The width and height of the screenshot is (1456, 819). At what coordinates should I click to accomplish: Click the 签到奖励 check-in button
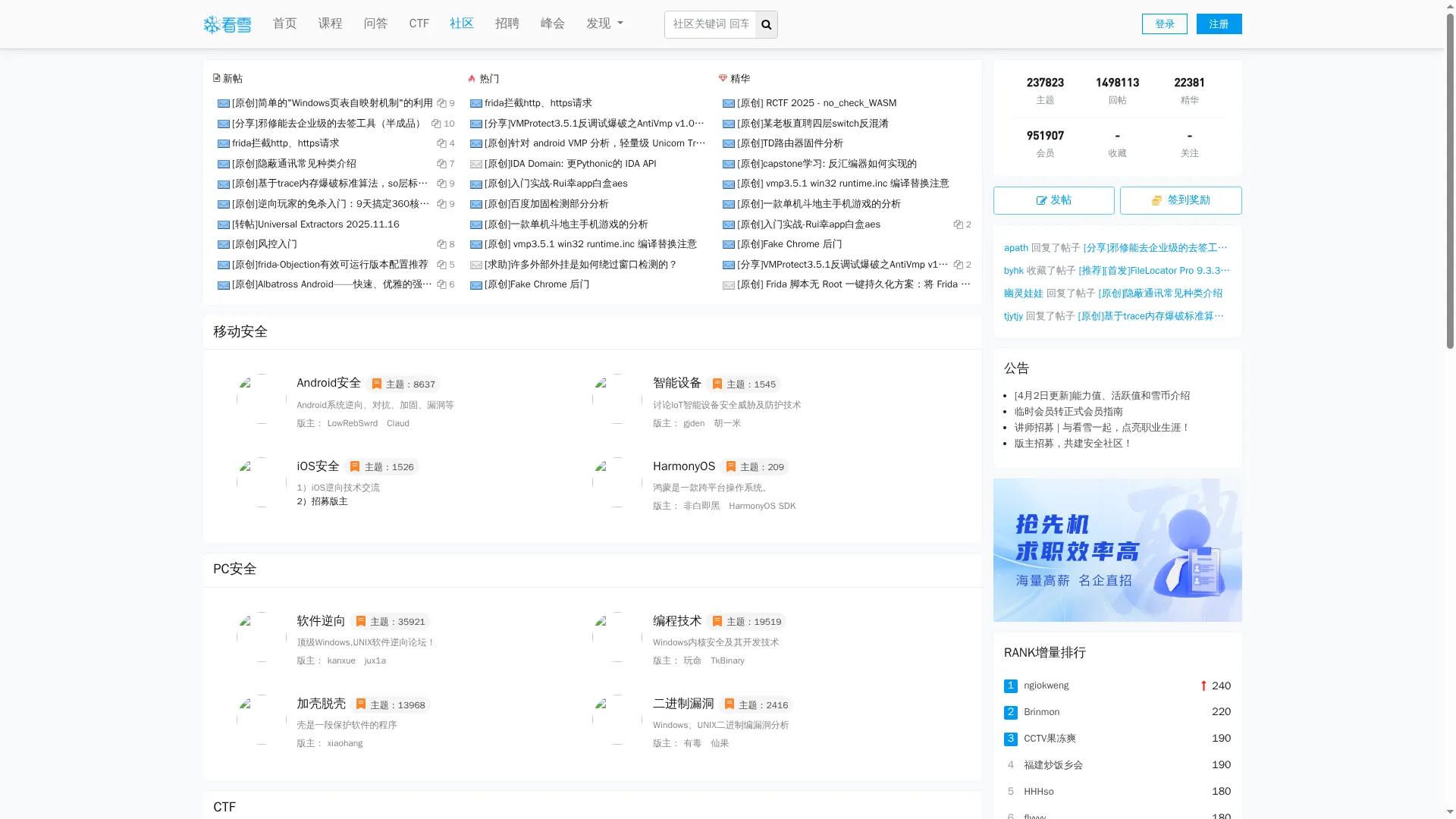[x=1180, y=200]
